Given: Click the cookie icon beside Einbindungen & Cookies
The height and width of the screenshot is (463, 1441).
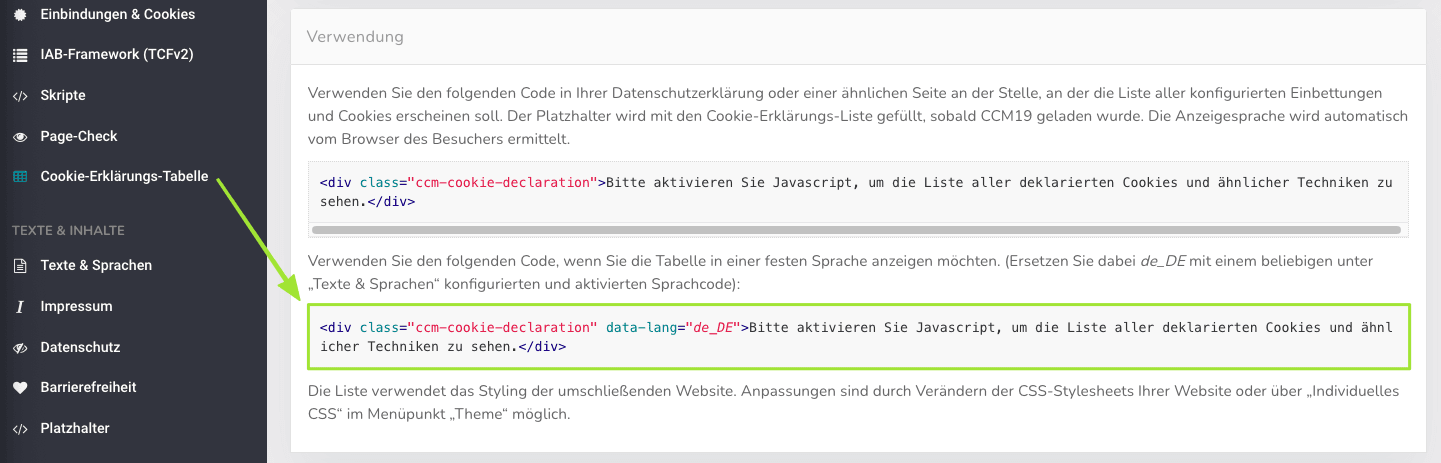Looking at the screenshot, I should click(20, 14).
